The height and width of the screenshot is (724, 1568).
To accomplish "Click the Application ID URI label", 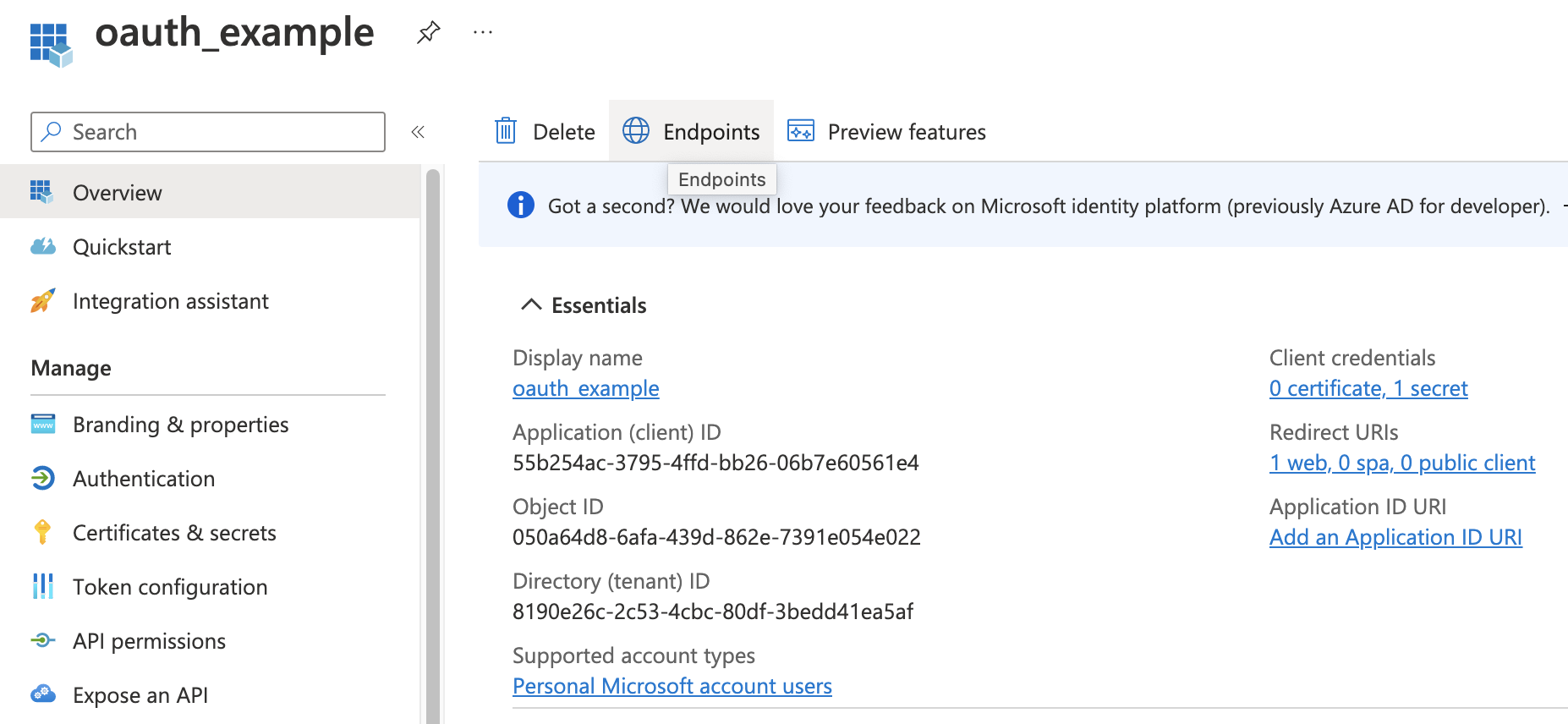I will point(1357,507).
